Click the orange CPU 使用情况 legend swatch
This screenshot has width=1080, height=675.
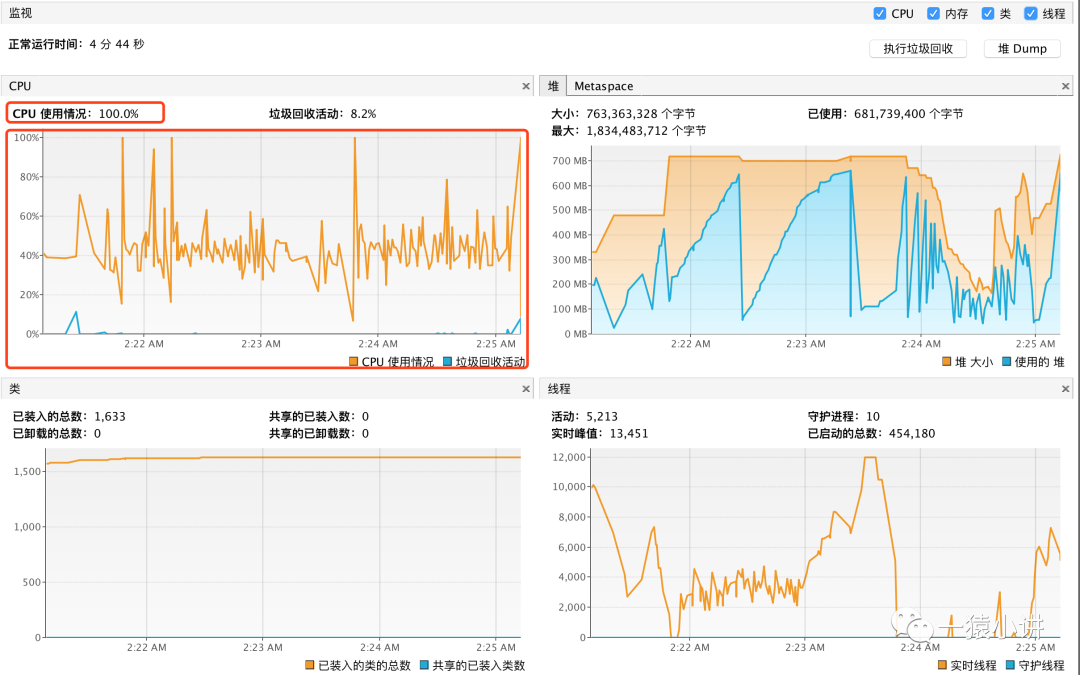coord(353,362)
